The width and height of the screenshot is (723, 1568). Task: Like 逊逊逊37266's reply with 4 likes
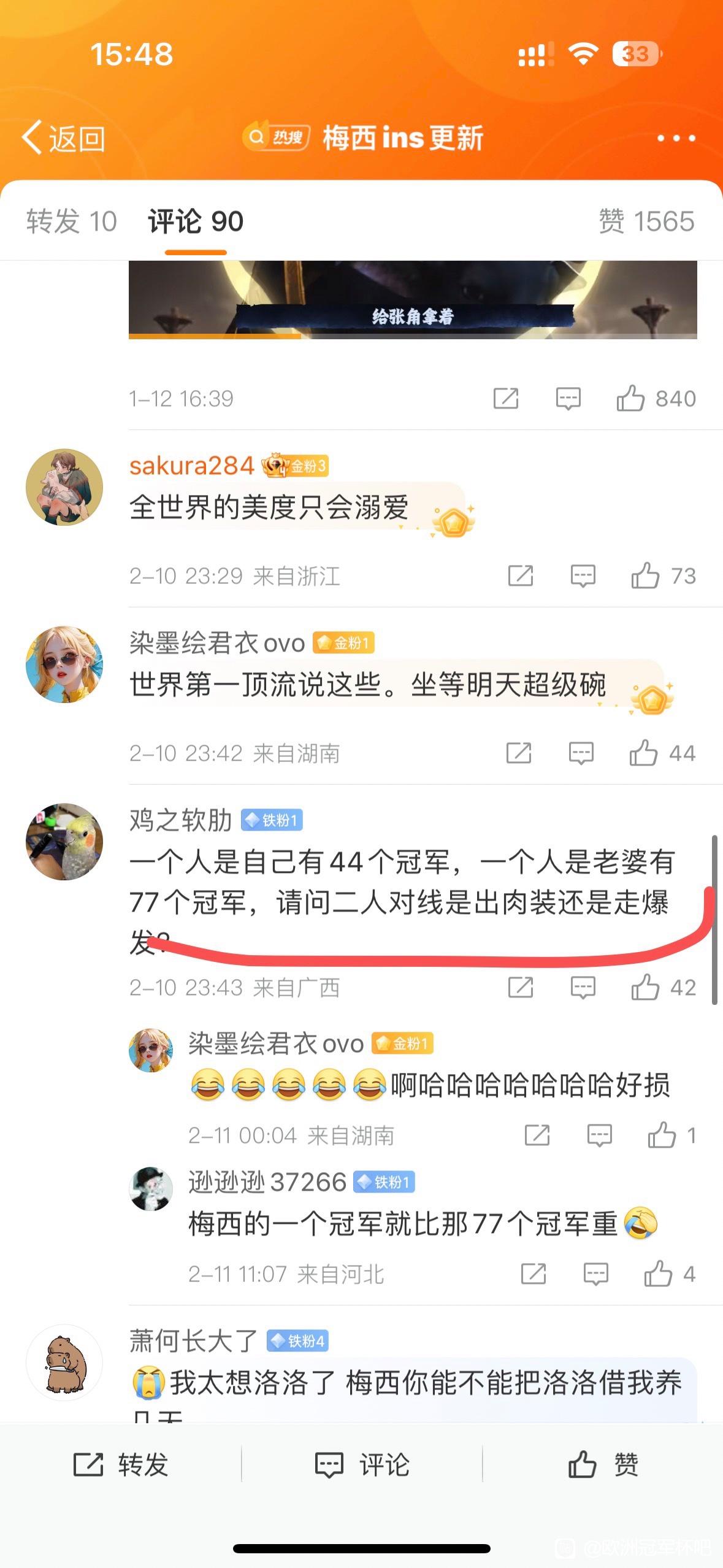pyautogui.click(x=670, y=1274)
